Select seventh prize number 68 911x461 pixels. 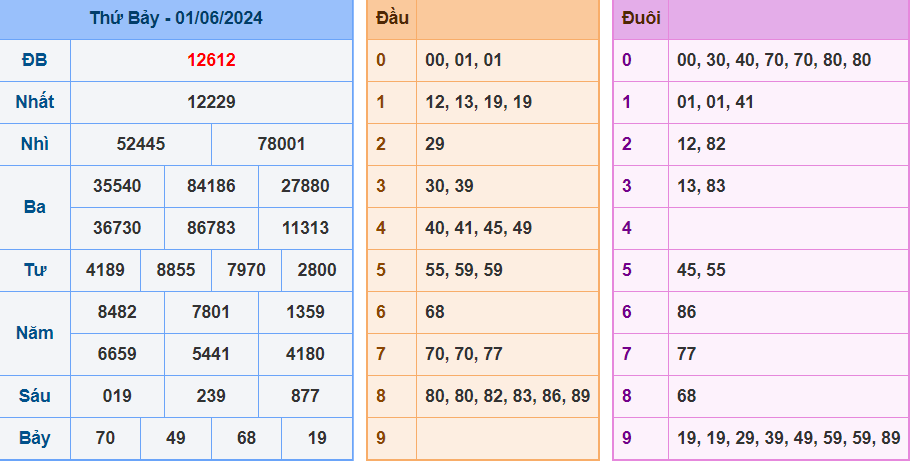point(246,437)
